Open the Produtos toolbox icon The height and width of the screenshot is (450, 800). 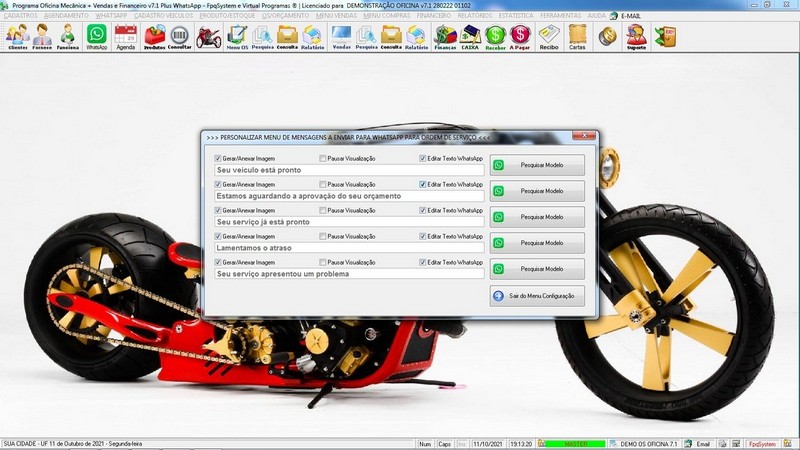tap(155, 37)
